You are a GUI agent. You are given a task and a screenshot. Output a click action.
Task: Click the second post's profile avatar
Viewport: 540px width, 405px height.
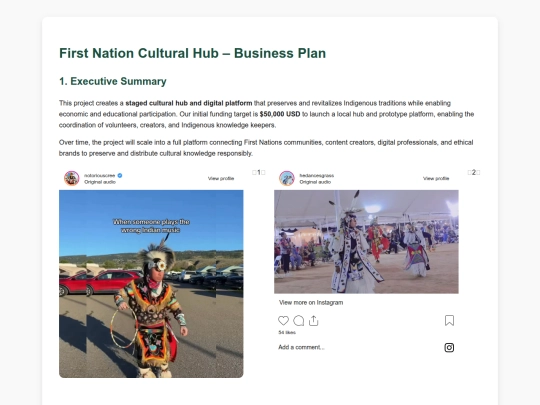pyautogui.click(x=287, y=178)
